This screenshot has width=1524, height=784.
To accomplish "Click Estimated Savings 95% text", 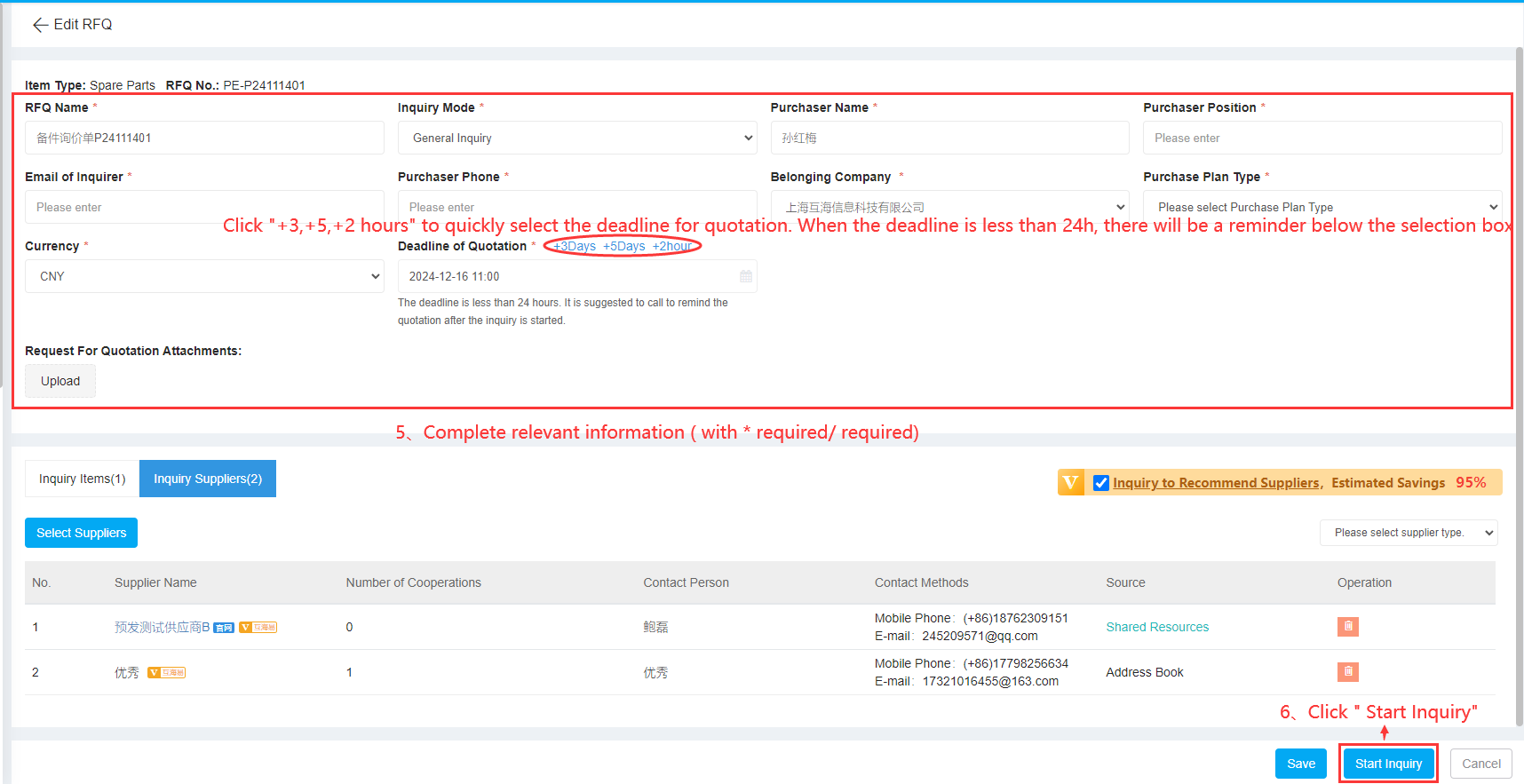I will tap(1409, 483).
